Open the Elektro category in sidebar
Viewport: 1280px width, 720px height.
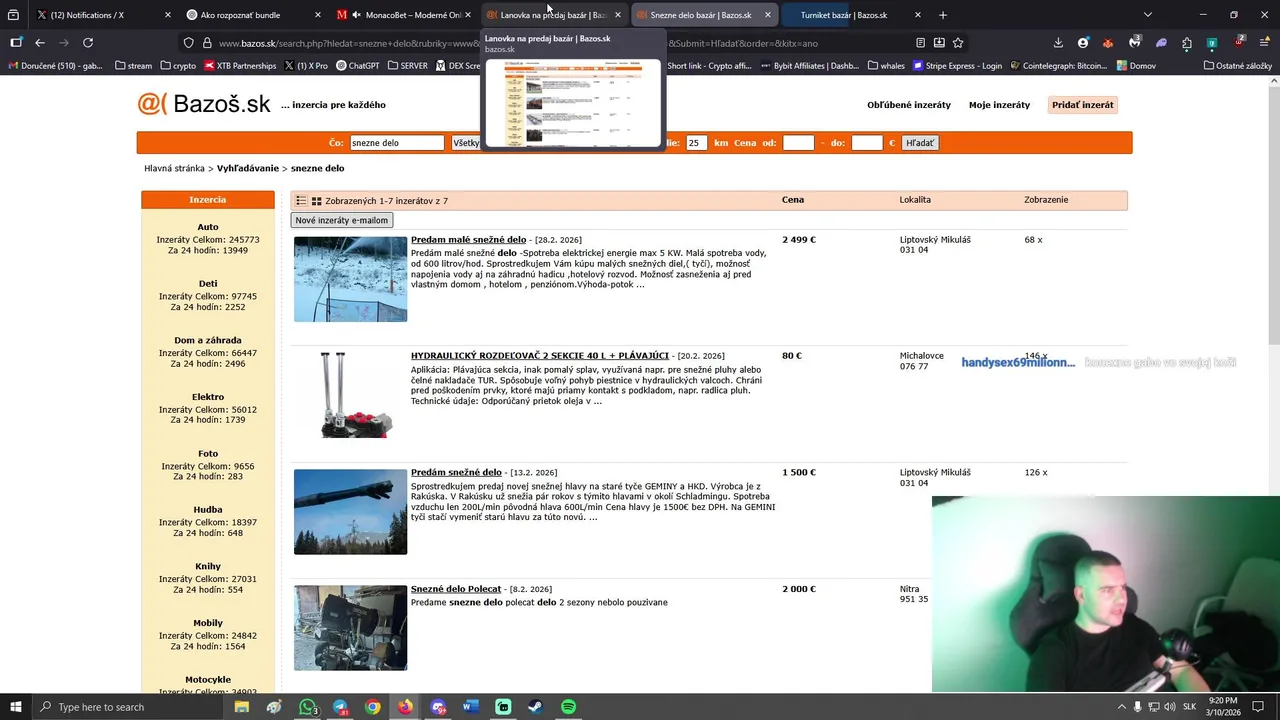(208, 397)
